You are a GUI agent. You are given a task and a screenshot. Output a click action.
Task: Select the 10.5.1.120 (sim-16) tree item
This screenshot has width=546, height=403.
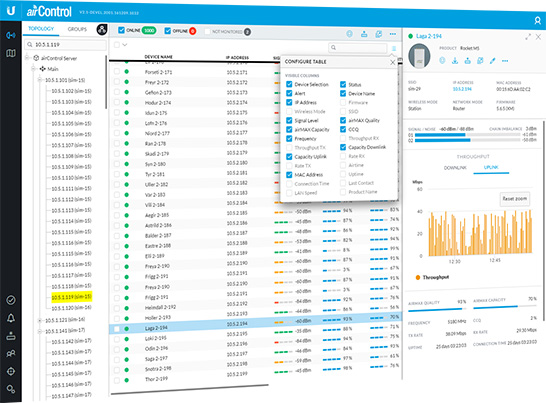point(71,308)
